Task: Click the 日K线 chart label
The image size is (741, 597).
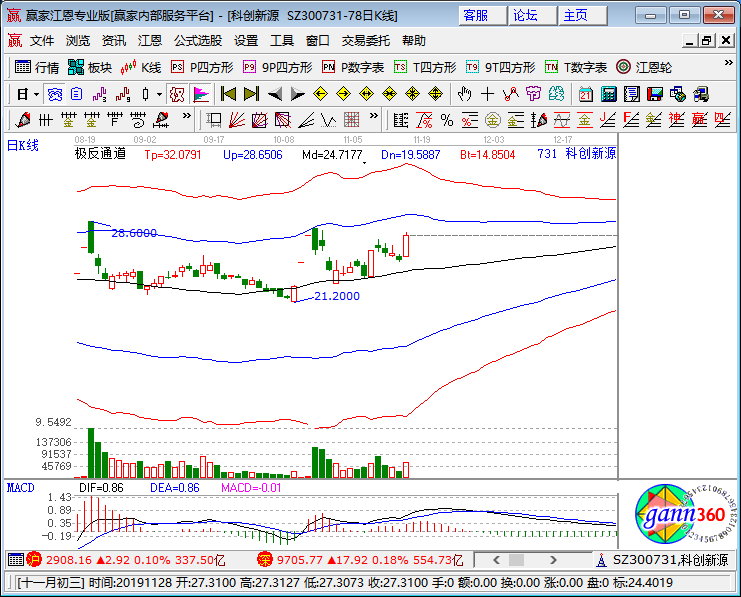Action: coord(22,146)
